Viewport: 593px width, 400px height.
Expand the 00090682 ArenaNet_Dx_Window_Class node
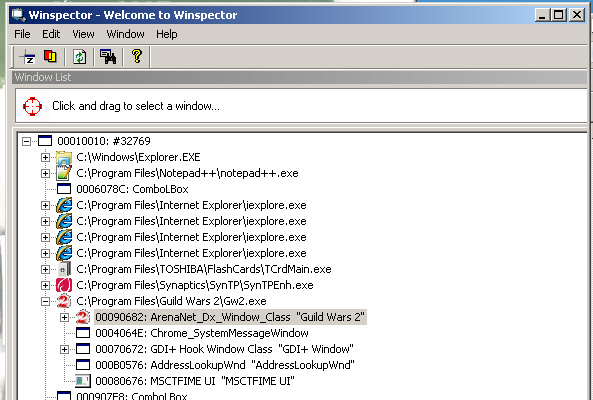[64, 317]
